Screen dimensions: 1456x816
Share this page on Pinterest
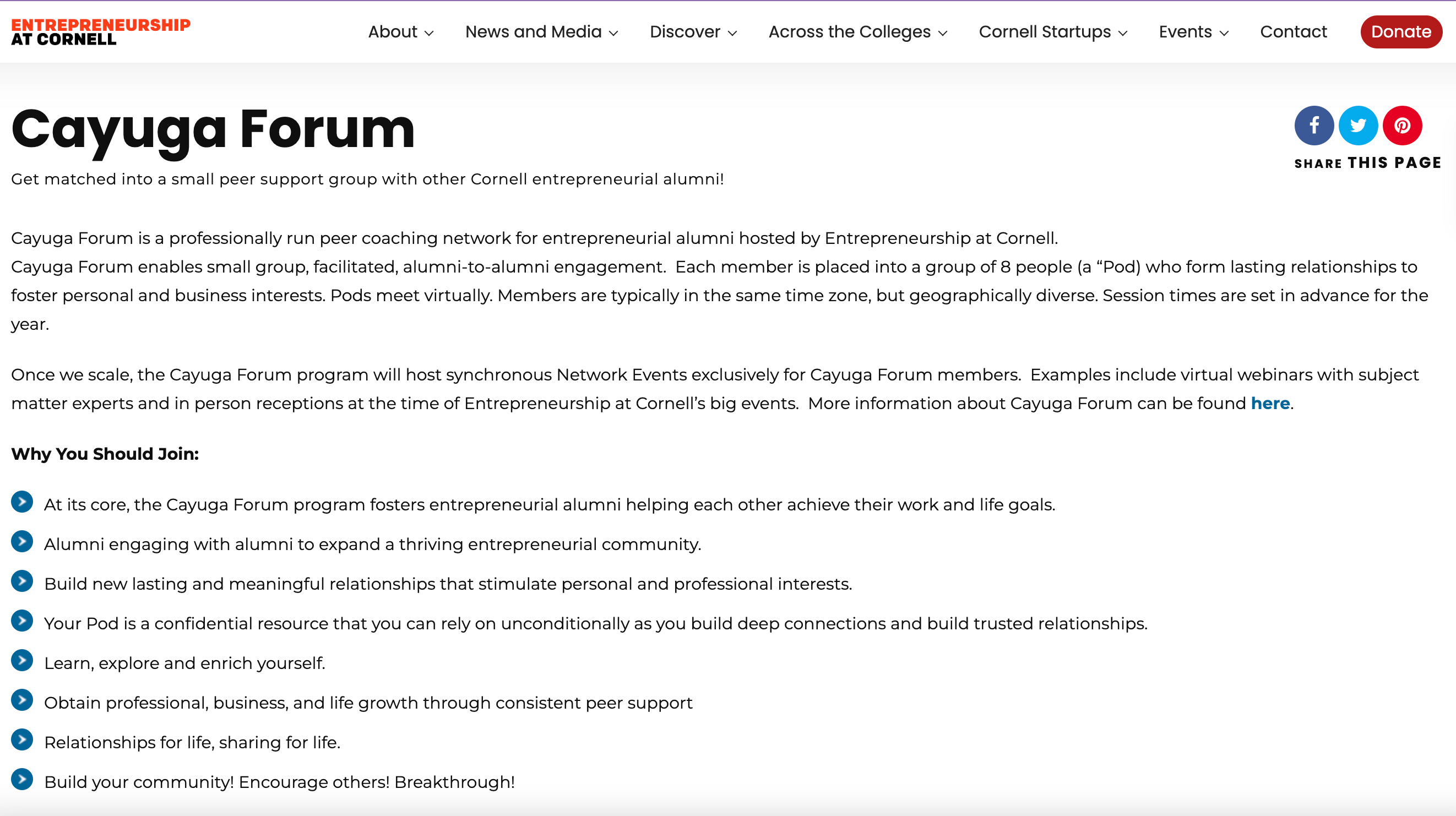1402,126
